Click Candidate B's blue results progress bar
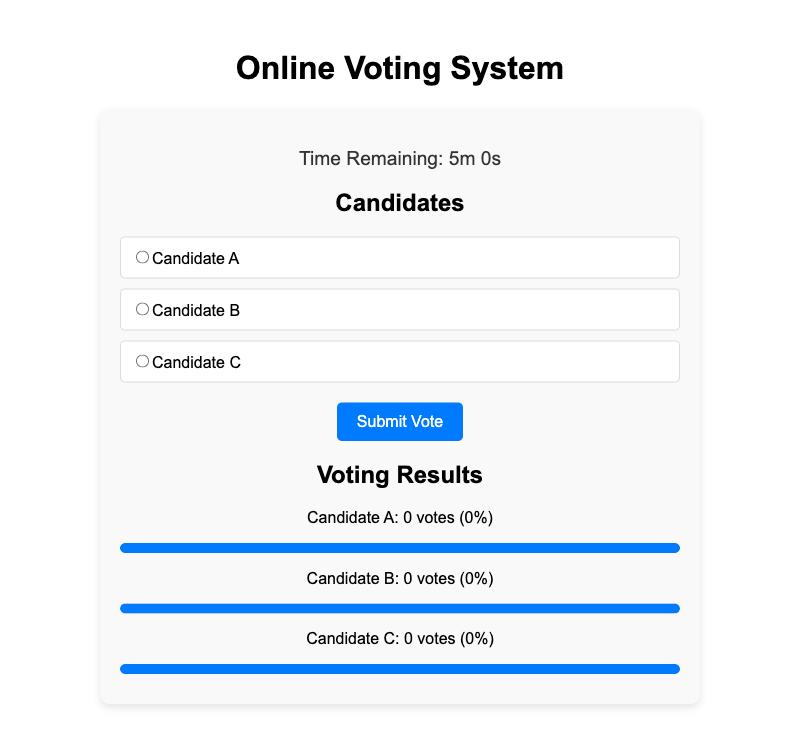The image size is (800, 732). [400, 608]
